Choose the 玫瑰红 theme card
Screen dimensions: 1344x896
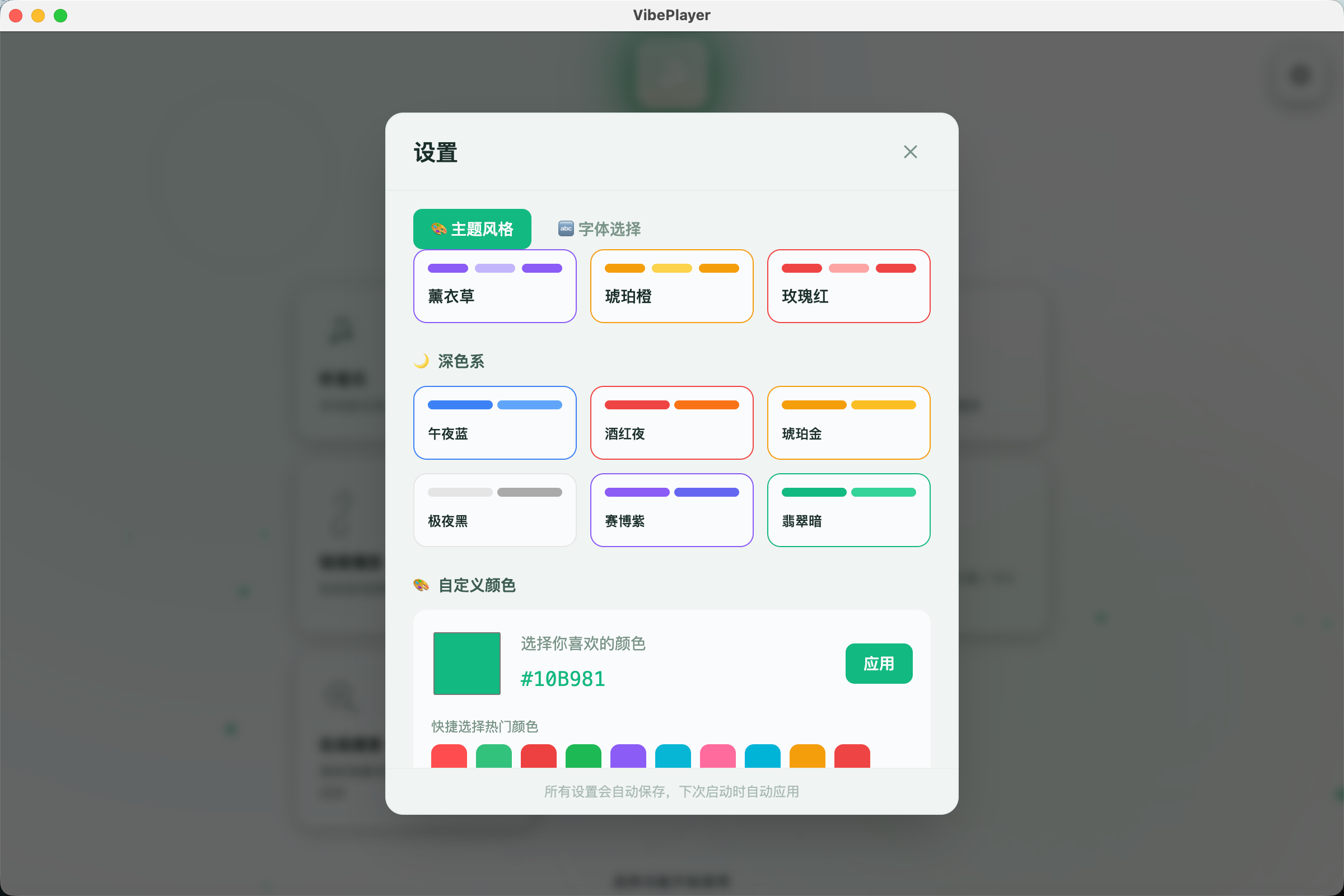click(848, 286)
